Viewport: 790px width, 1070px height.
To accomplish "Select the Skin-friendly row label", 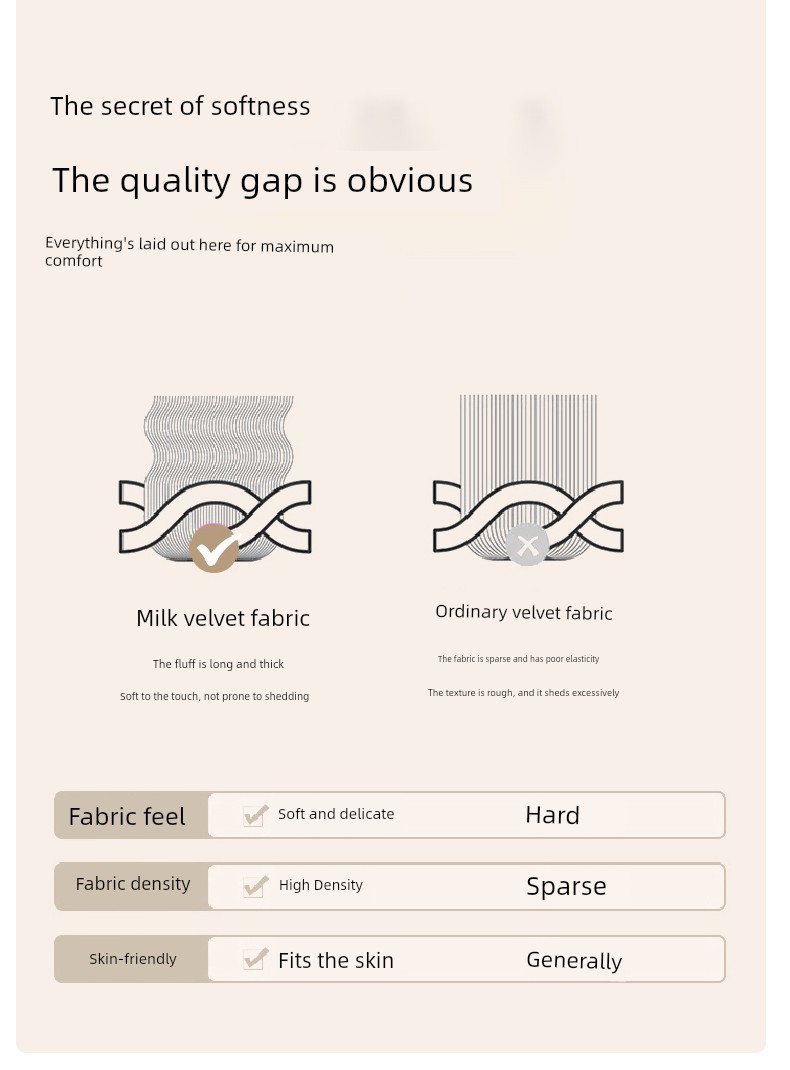I will [x=133, y=959].
